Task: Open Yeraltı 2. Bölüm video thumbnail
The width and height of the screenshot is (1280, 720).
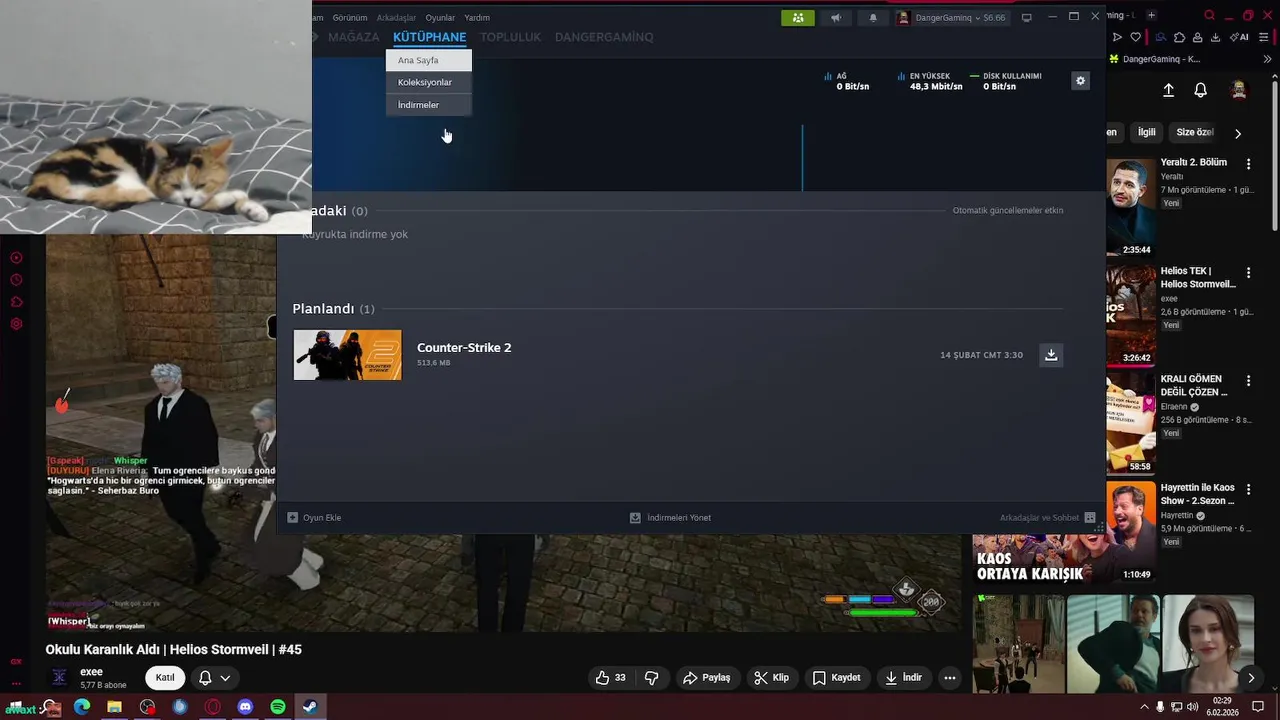Action: 1130,207
